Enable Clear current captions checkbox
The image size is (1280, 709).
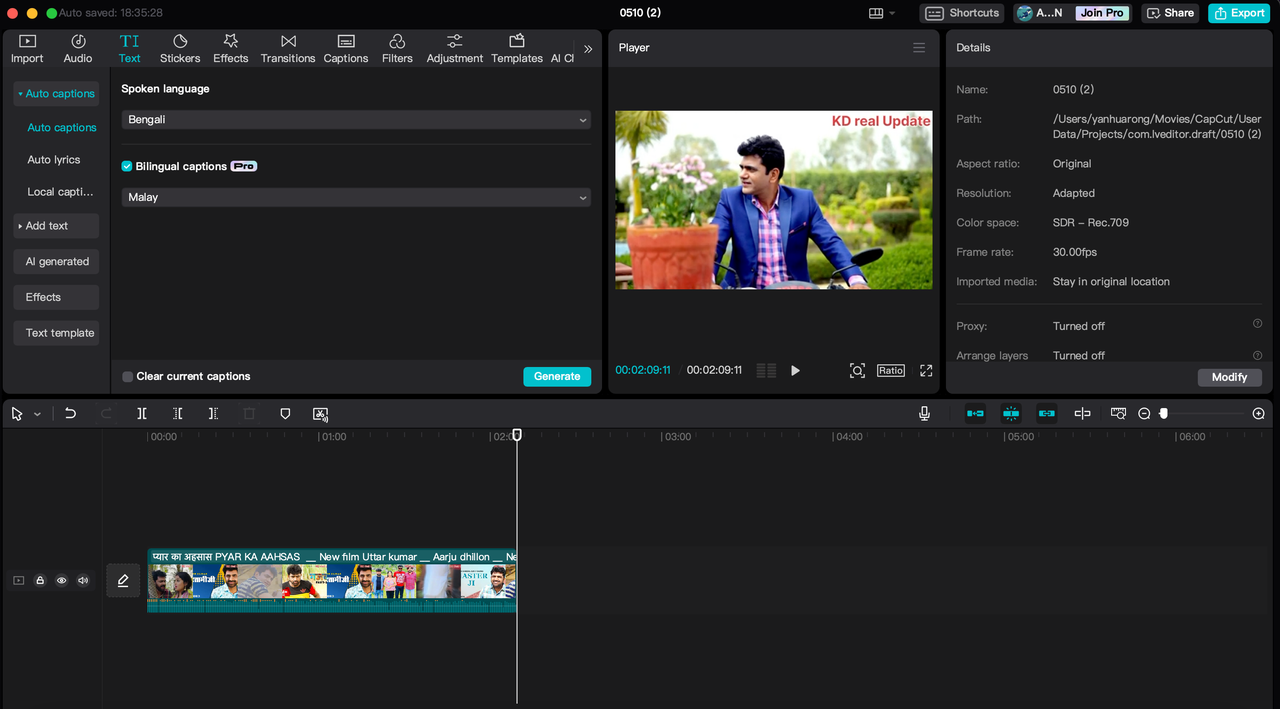click(127, 377)
